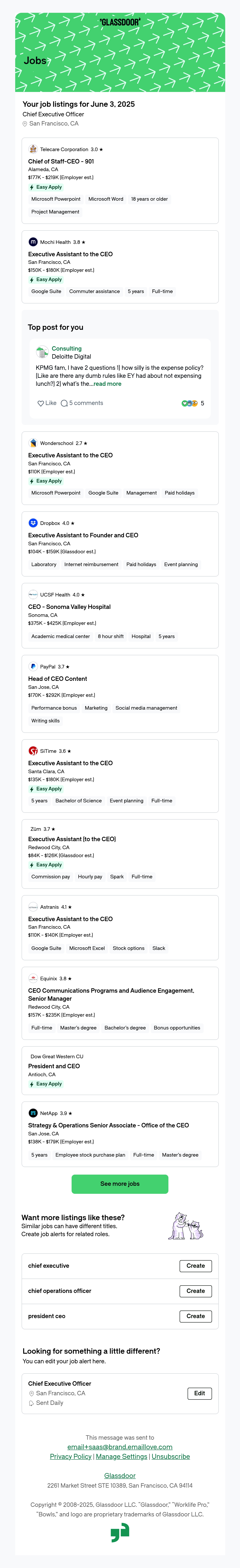Click the Dropbox logo icon
Viewport: 240px width, 1568px height.
coord(33,523)
